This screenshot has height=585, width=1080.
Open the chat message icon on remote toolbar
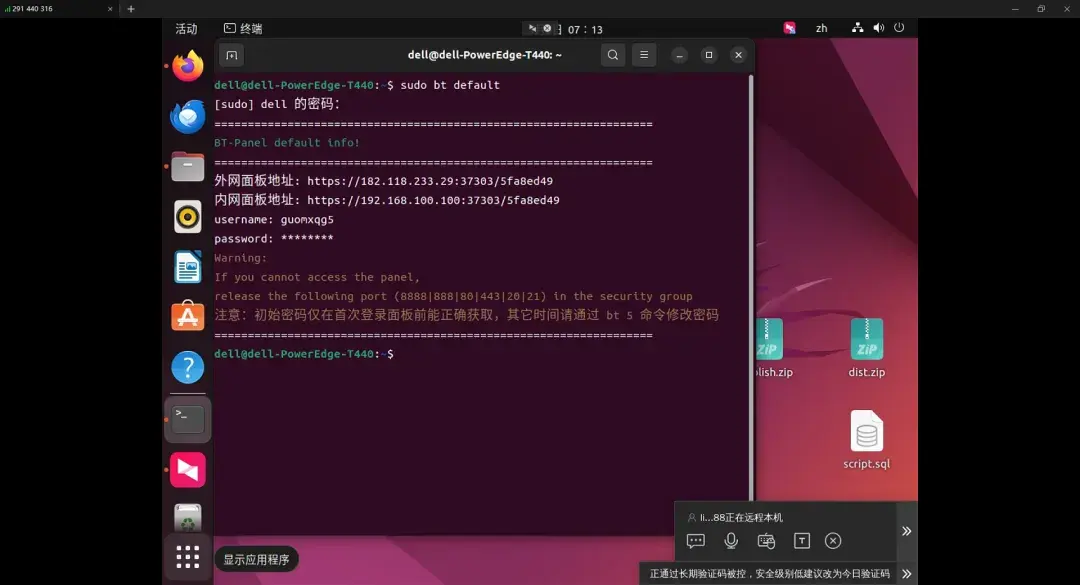coord(695,540)
